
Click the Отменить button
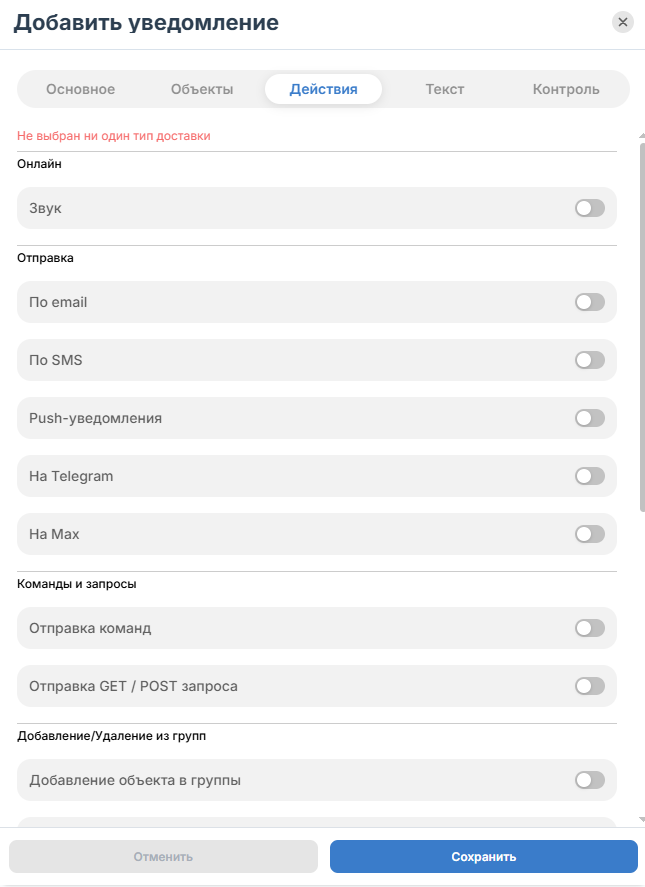coord(163,856)
